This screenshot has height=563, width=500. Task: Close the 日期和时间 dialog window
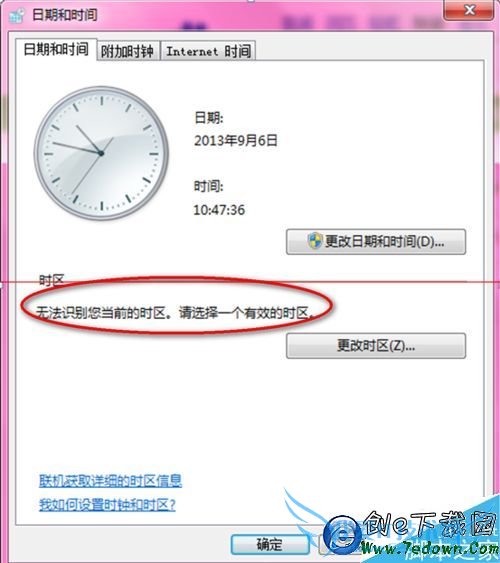pos(469,10)
